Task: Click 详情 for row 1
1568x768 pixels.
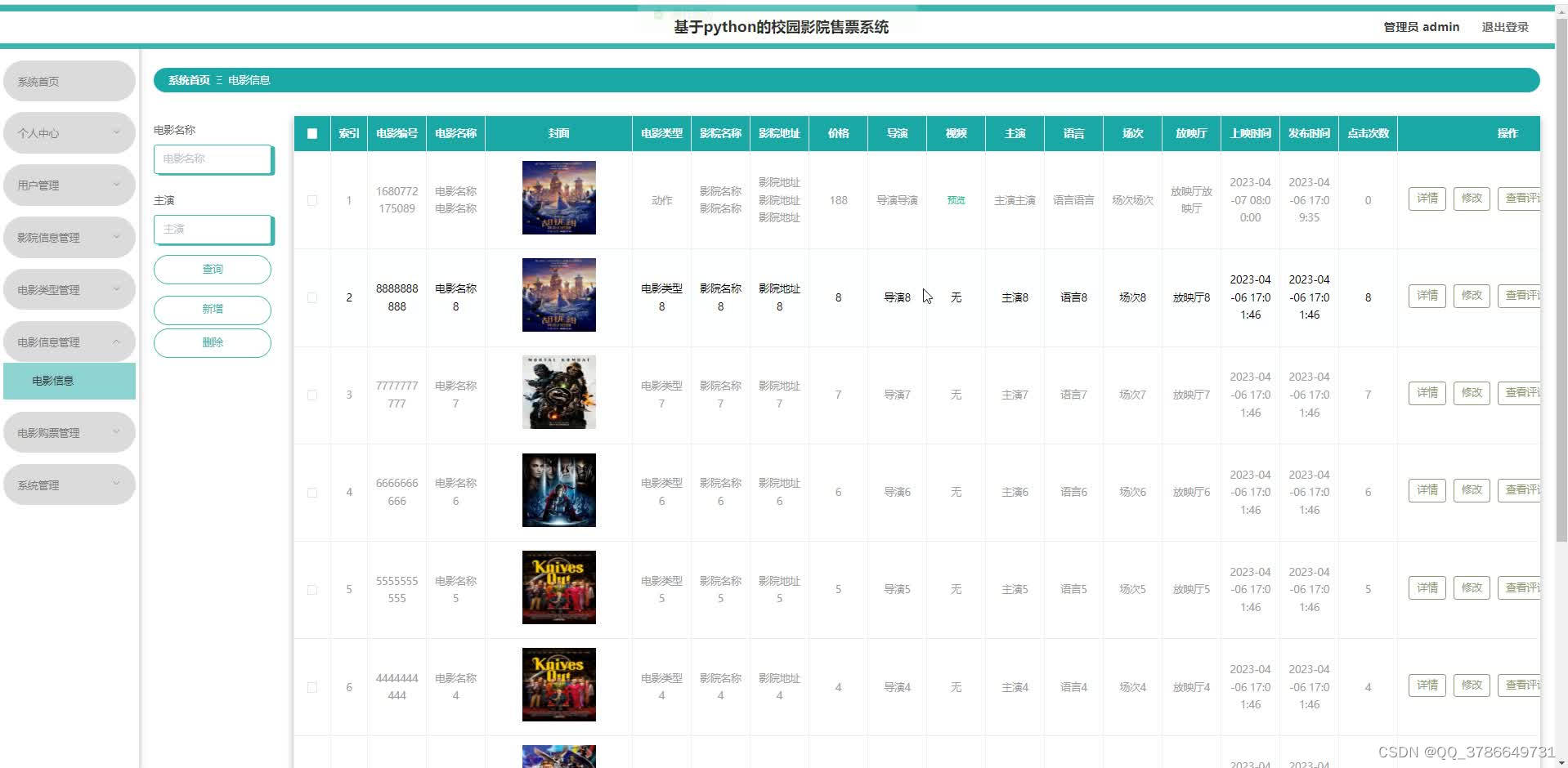Action: [x=1427, y=199]
